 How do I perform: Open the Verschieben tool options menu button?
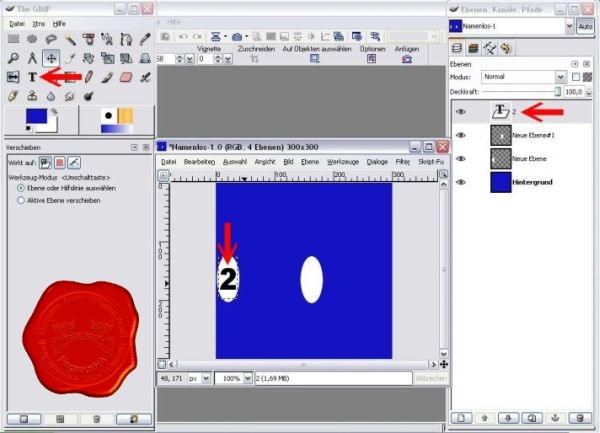pyautogui.click(x=134, y=147)
